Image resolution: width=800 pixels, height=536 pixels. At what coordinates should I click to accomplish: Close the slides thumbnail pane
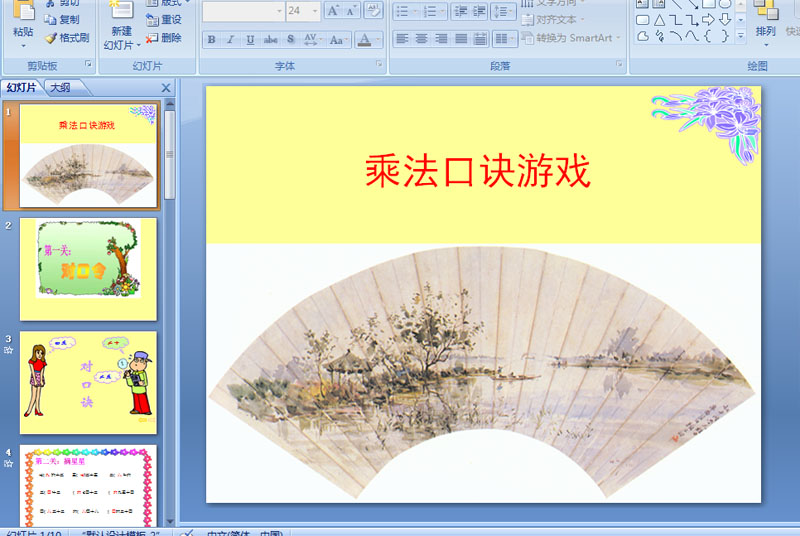(166, 88)
